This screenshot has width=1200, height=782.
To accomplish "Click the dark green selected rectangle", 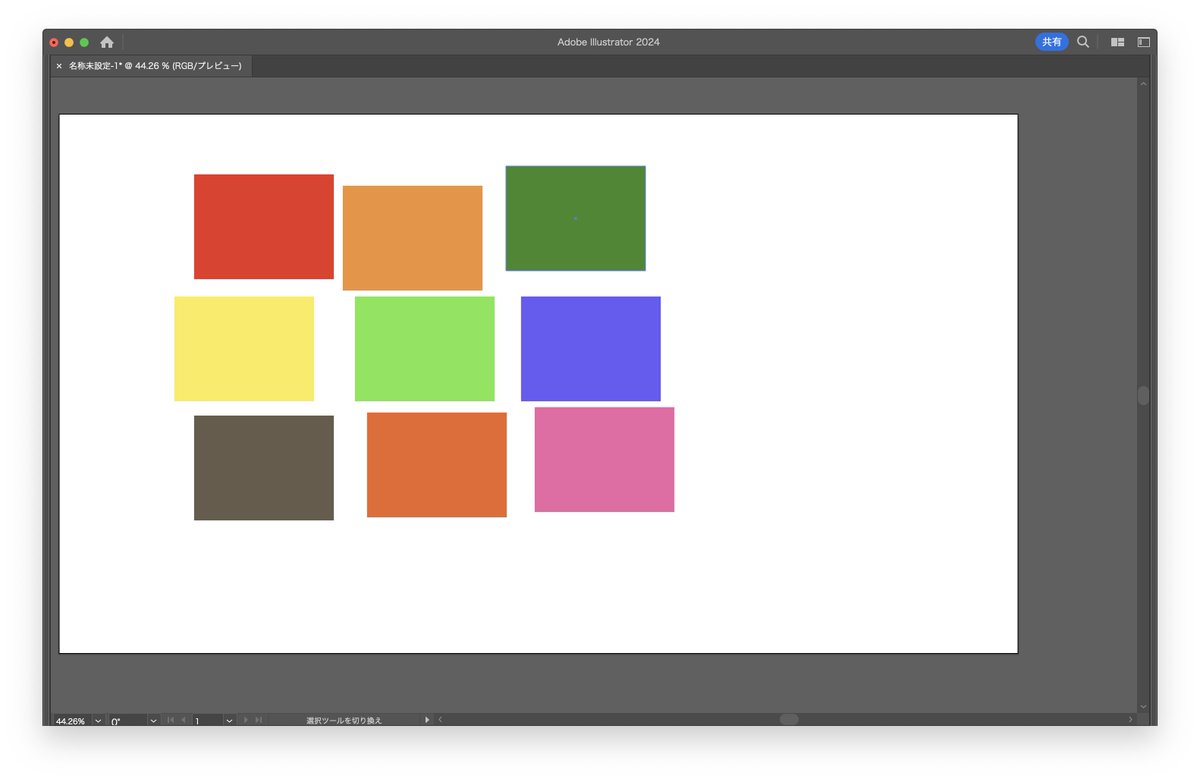I will (576, 218).
